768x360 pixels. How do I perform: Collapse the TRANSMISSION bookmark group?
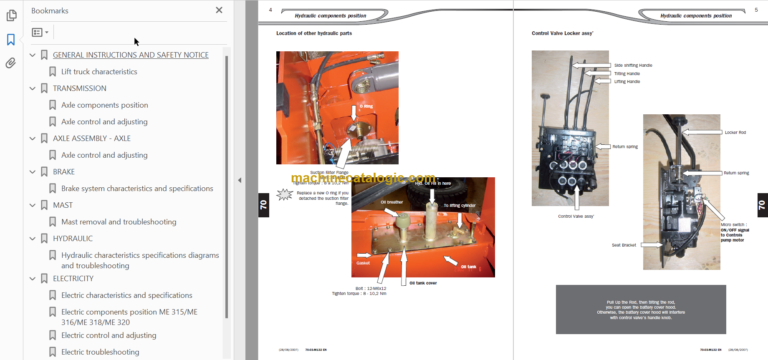tap(32, 88)
